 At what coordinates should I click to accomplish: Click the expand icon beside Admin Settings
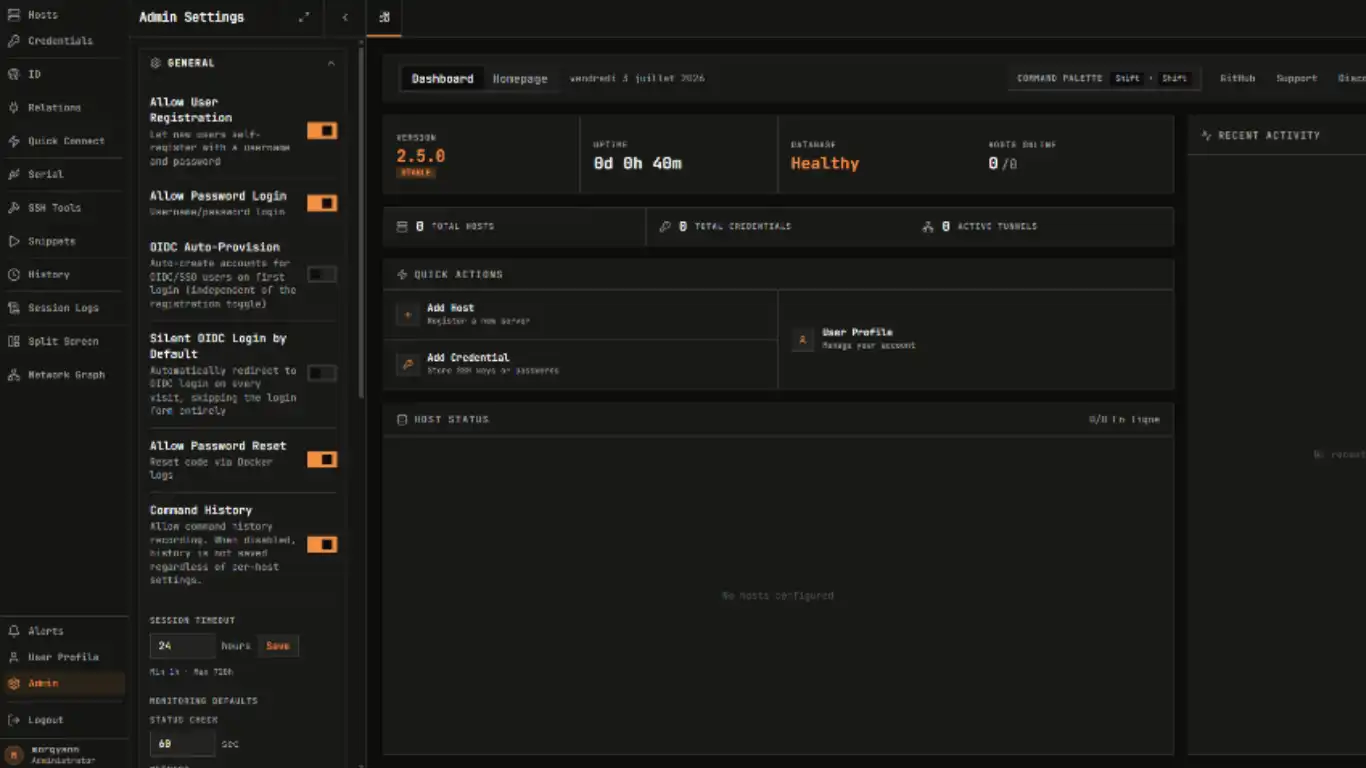[x=304, y=17]
